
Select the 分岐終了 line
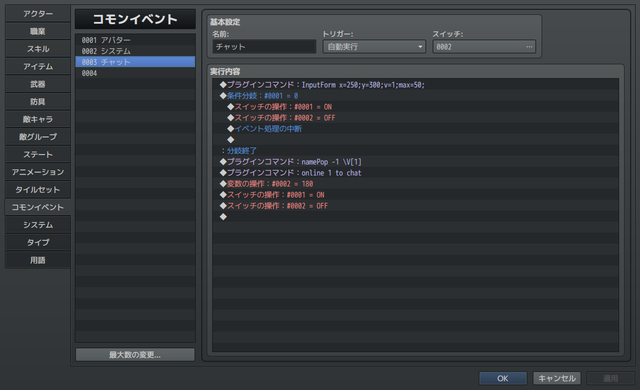[x=416, y=151]
